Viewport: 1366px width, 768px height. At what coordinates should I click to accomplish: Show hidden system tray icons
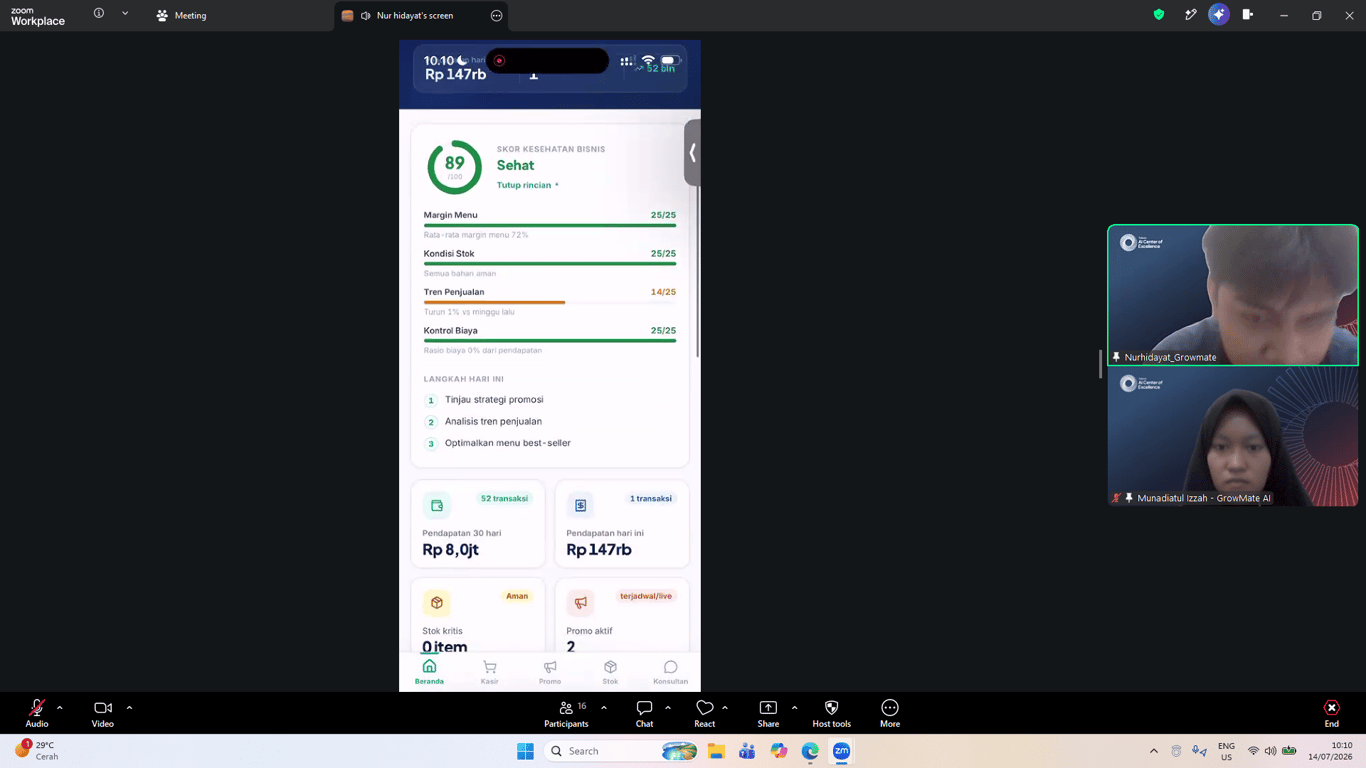point(1154,751)
